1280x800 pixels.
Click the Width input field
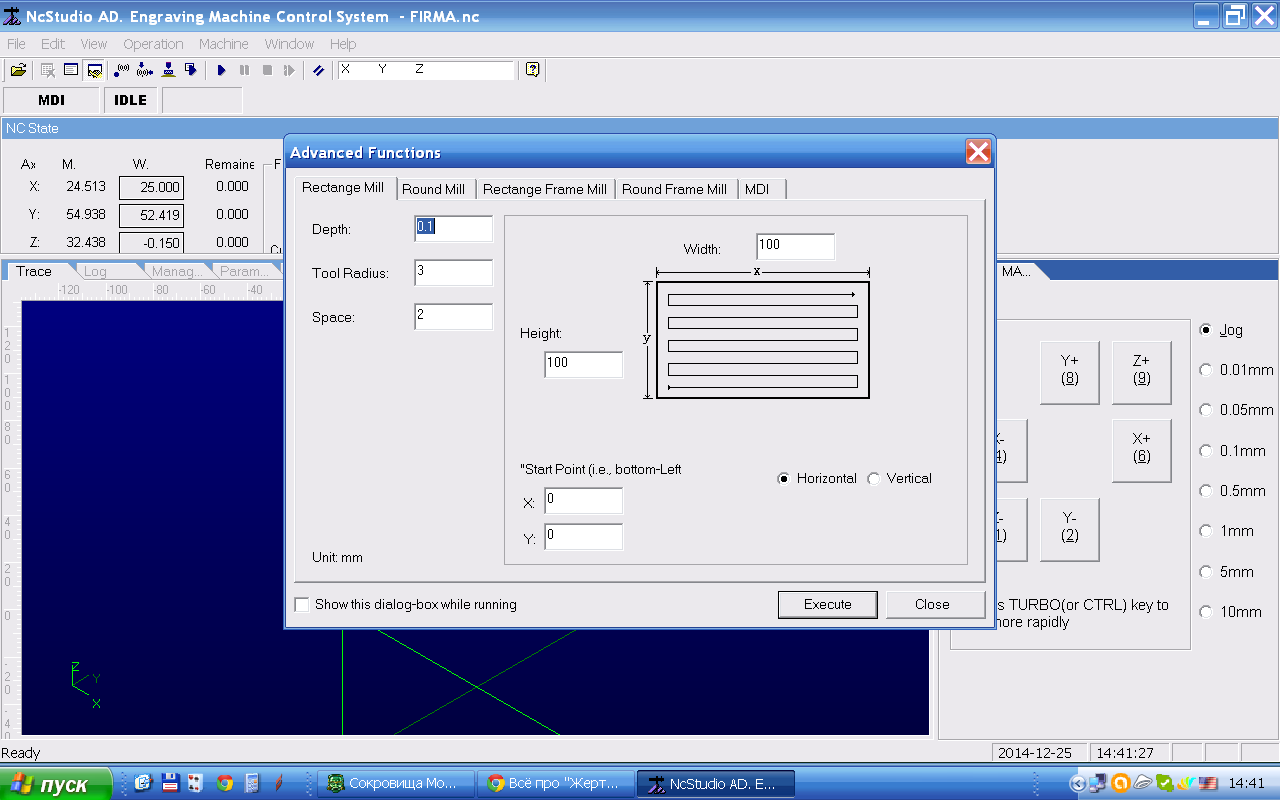(x=796, y=246)
